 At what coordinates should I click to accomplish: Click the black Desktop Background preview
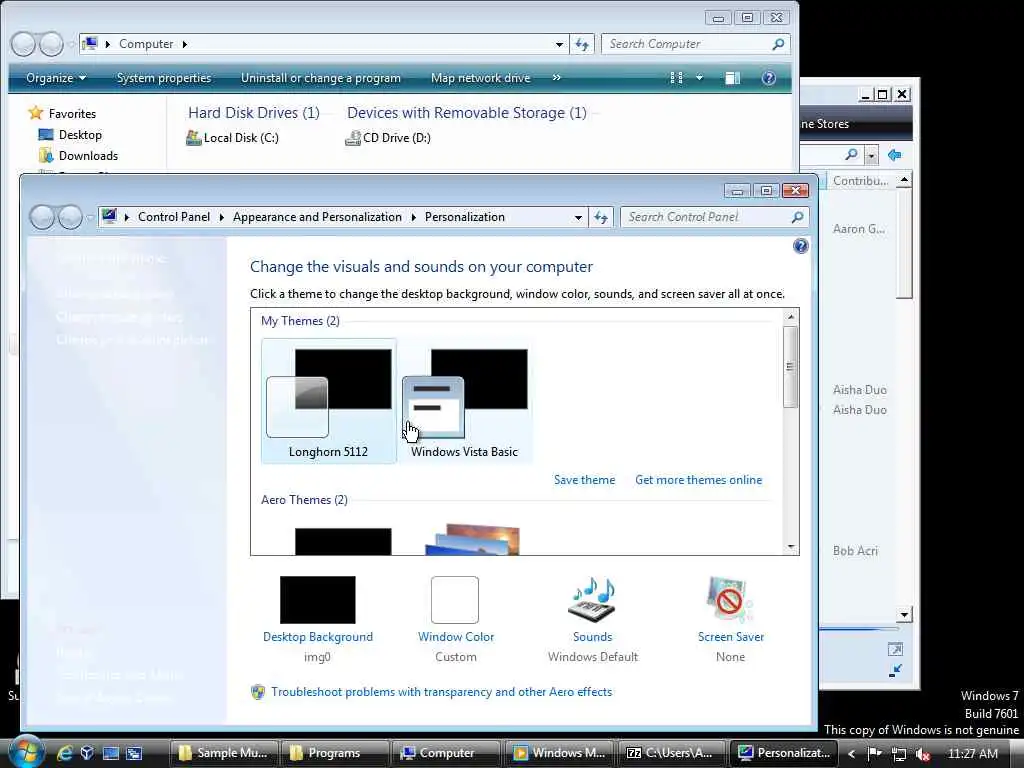tap(317, 600)
